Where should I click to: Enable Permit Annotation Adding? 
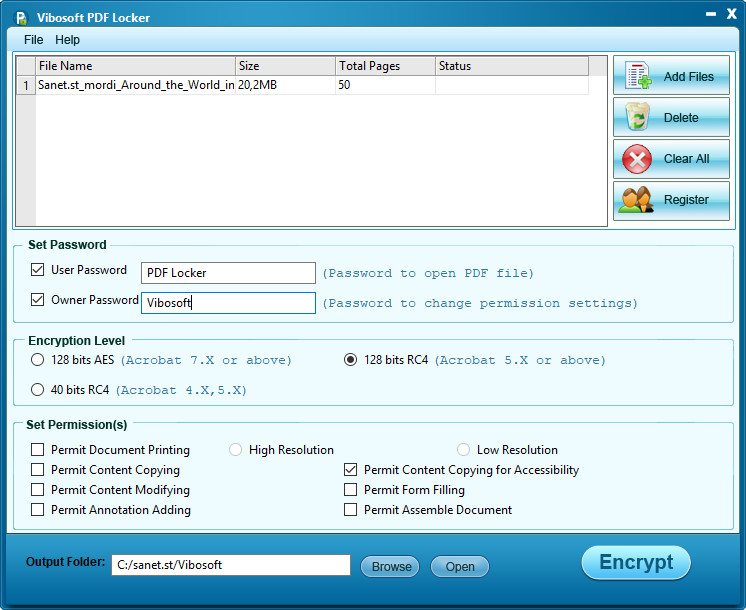[37, 510]
